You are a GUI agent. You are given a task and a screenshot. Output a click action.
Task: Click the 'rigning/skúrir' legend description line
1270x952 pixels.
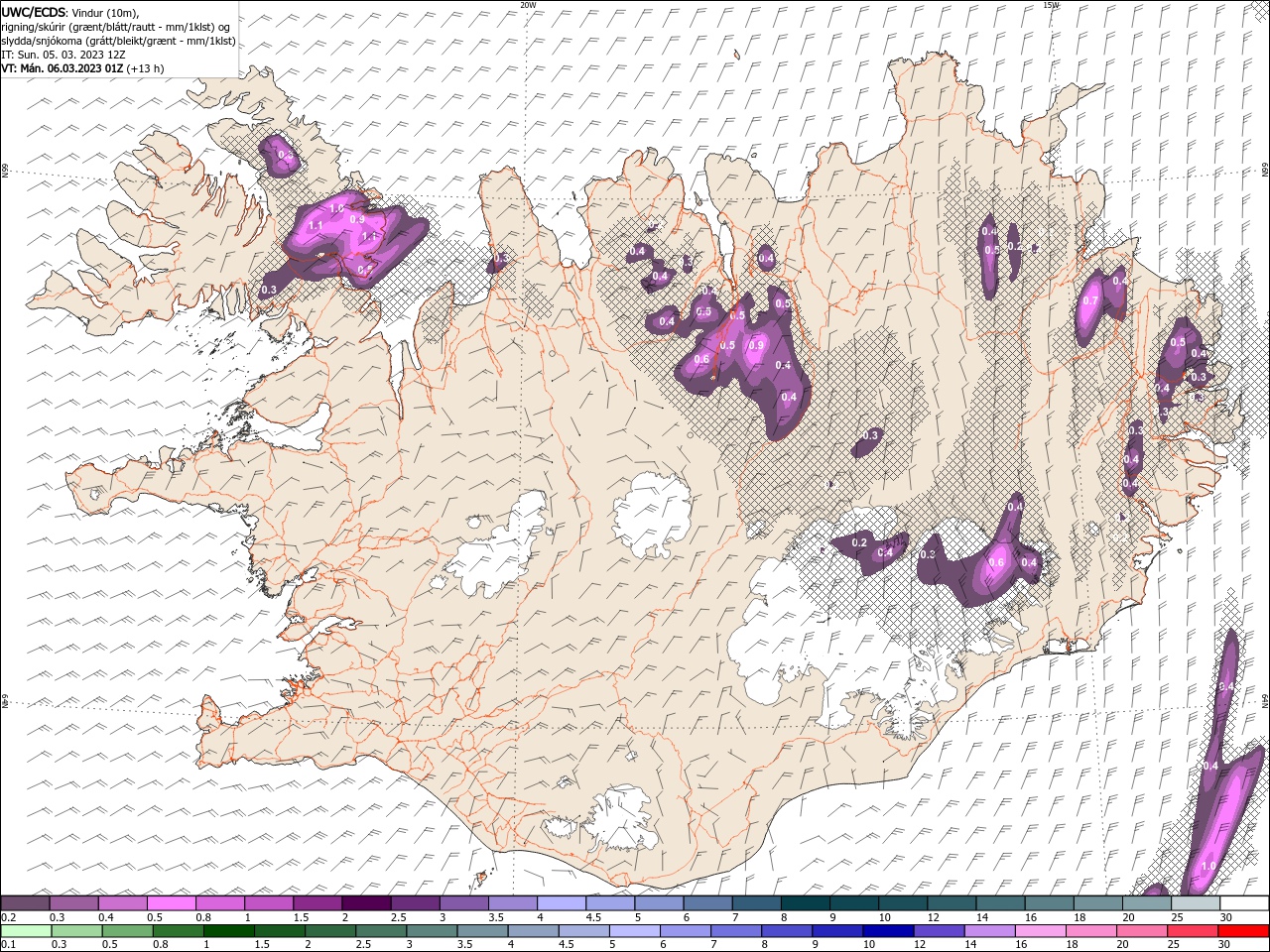pyautogui.click(x=116, y=27)
